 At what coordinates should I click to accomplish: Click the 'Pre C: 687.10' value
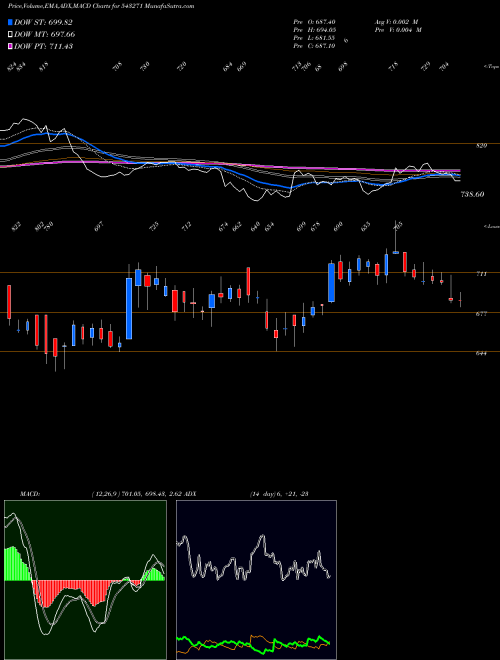click(x=314, y=46)
